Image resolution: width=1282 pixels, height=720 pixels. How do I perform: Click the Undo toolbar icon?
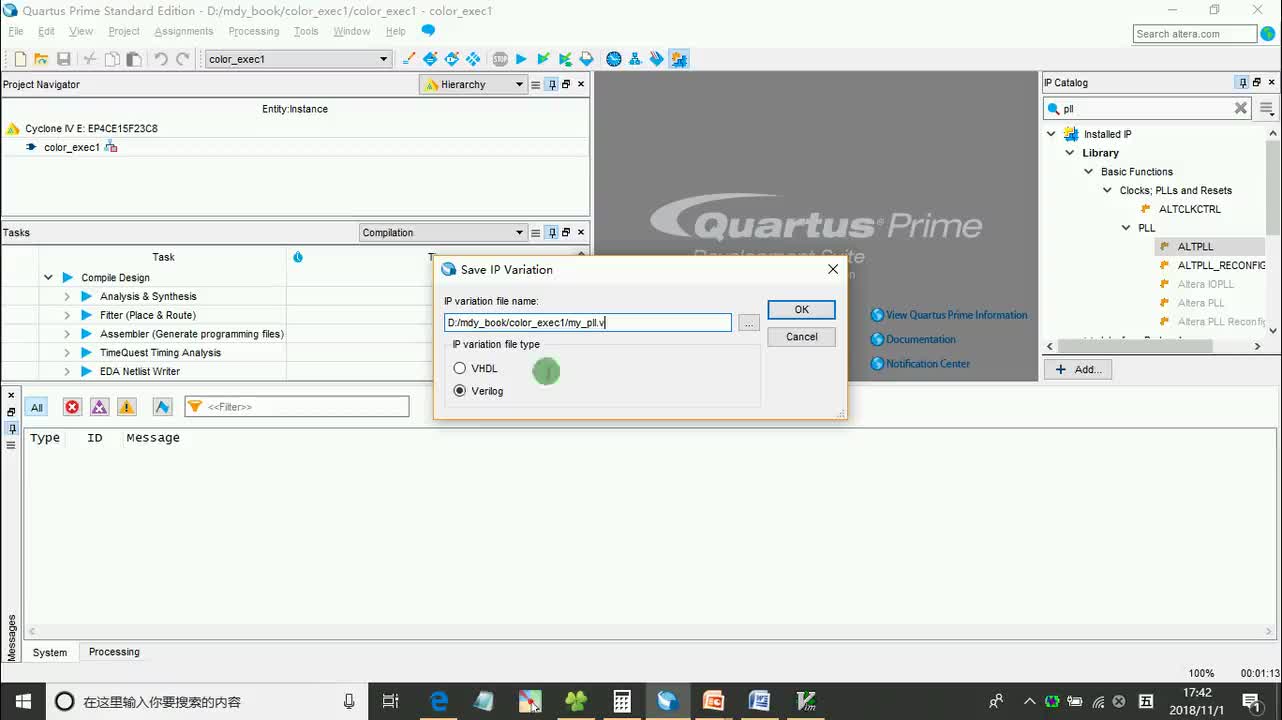pos(161,59)
